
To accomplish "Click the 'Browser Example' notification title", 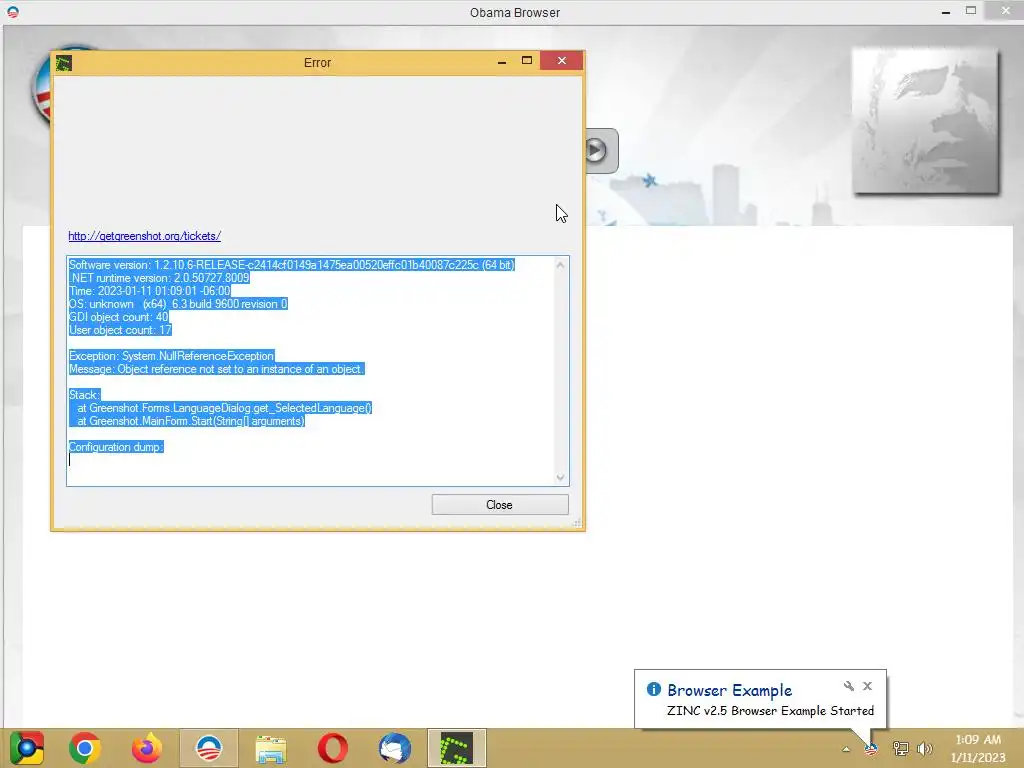I will coord(729,690).
